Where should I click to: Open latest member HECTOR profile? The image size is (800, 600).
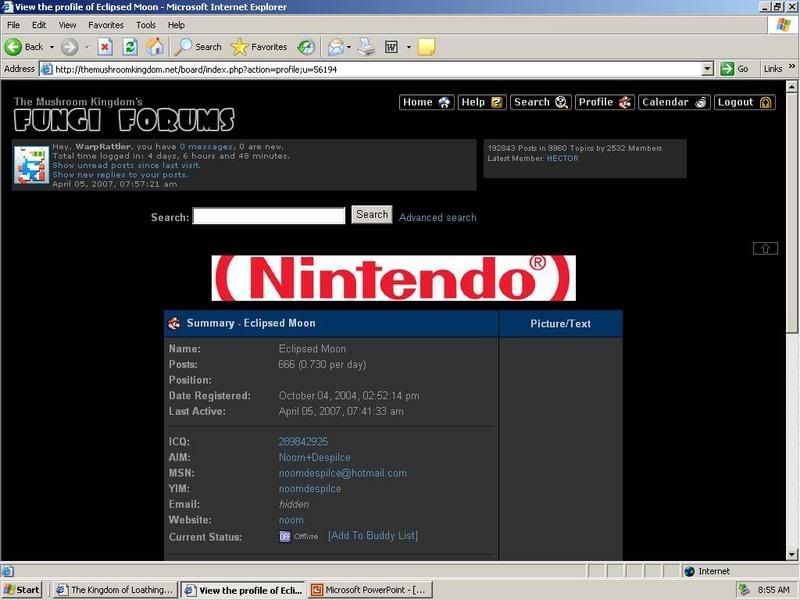click(562, 158)
